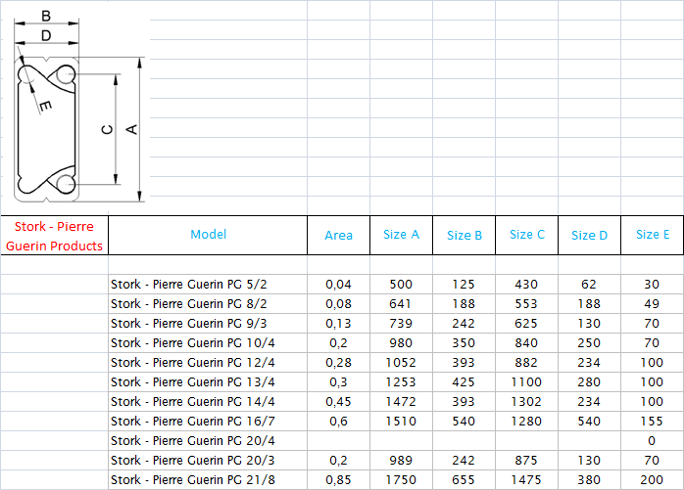Click Size C value 1280

(526, 421)
